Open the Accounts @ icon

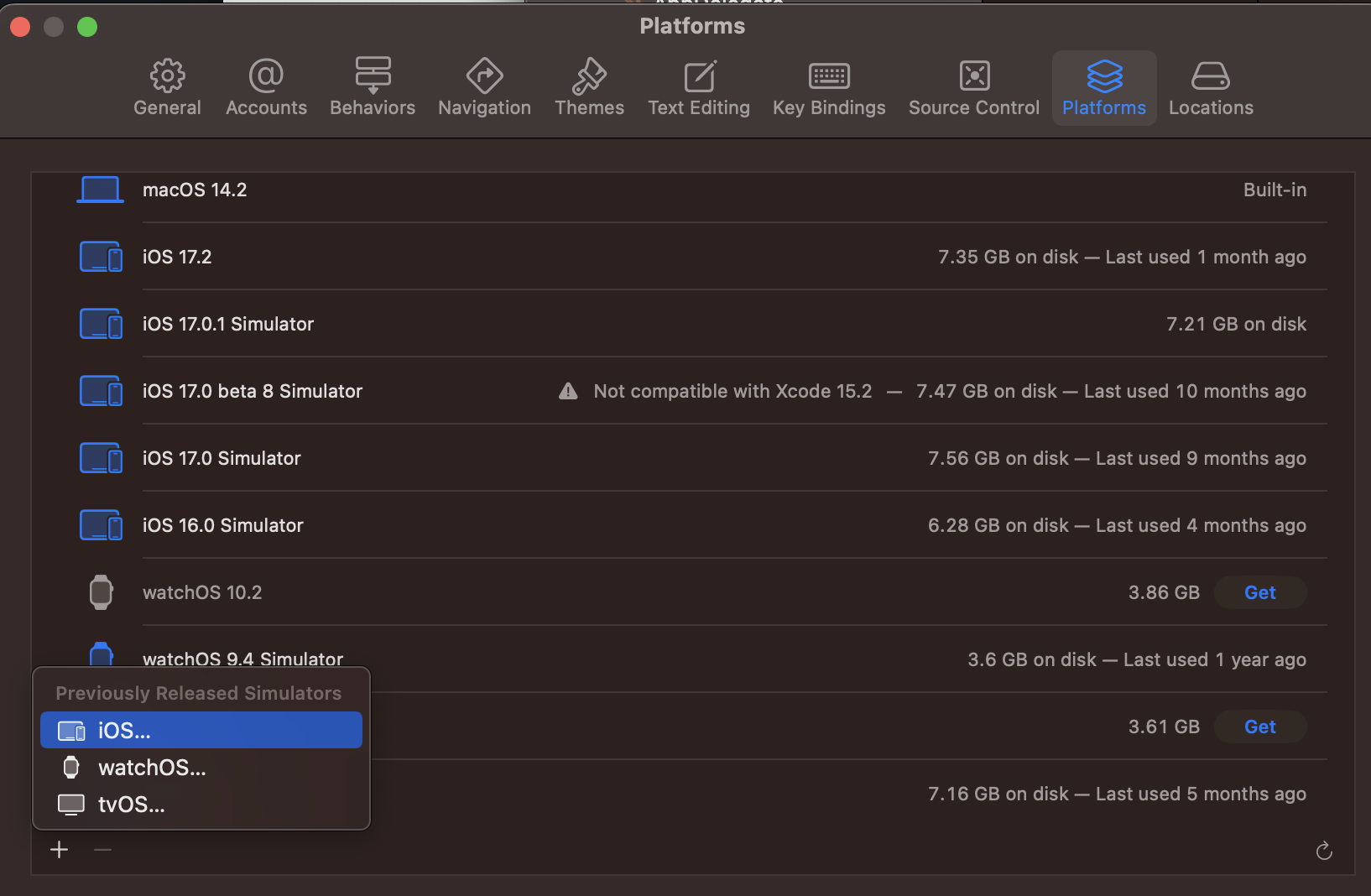point(266,76)
